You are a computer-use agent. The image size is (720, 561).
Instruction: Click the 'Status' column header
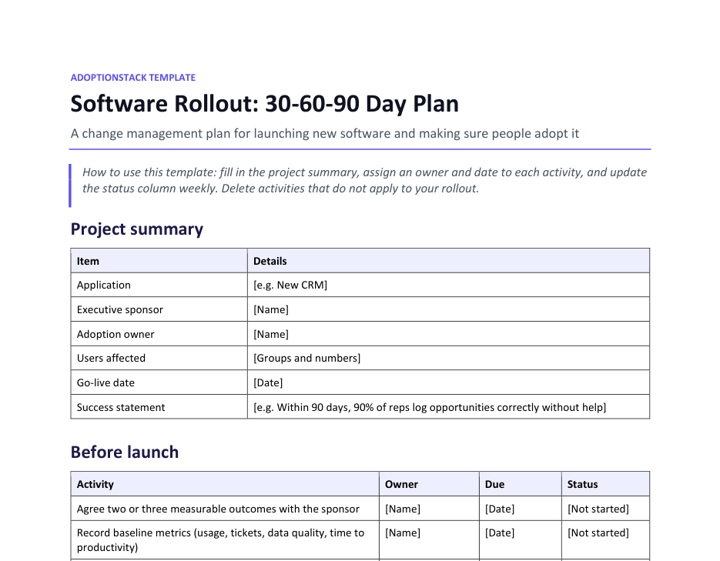[x=606, y=484]
